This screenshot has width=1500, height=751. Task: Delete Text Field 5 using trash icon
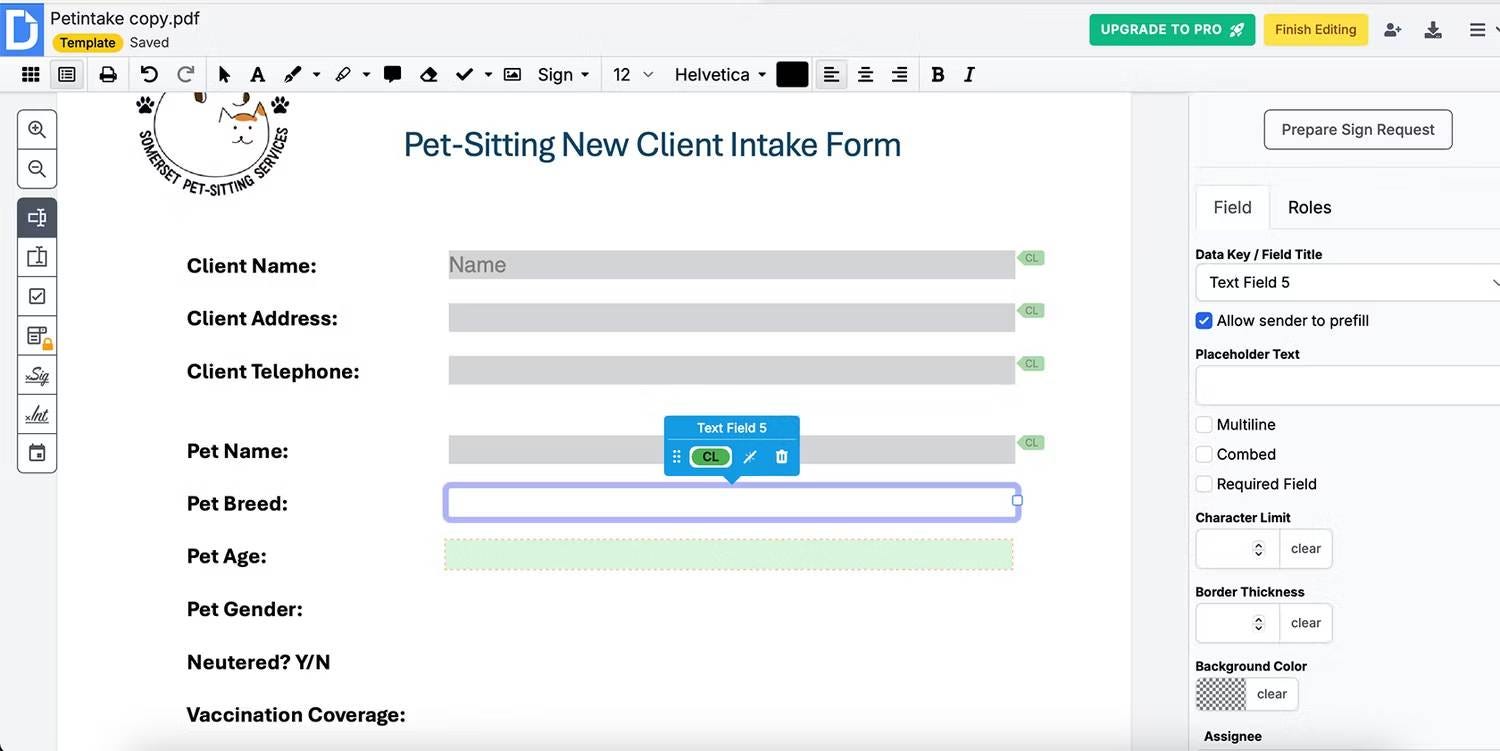(x=782, y=457)
